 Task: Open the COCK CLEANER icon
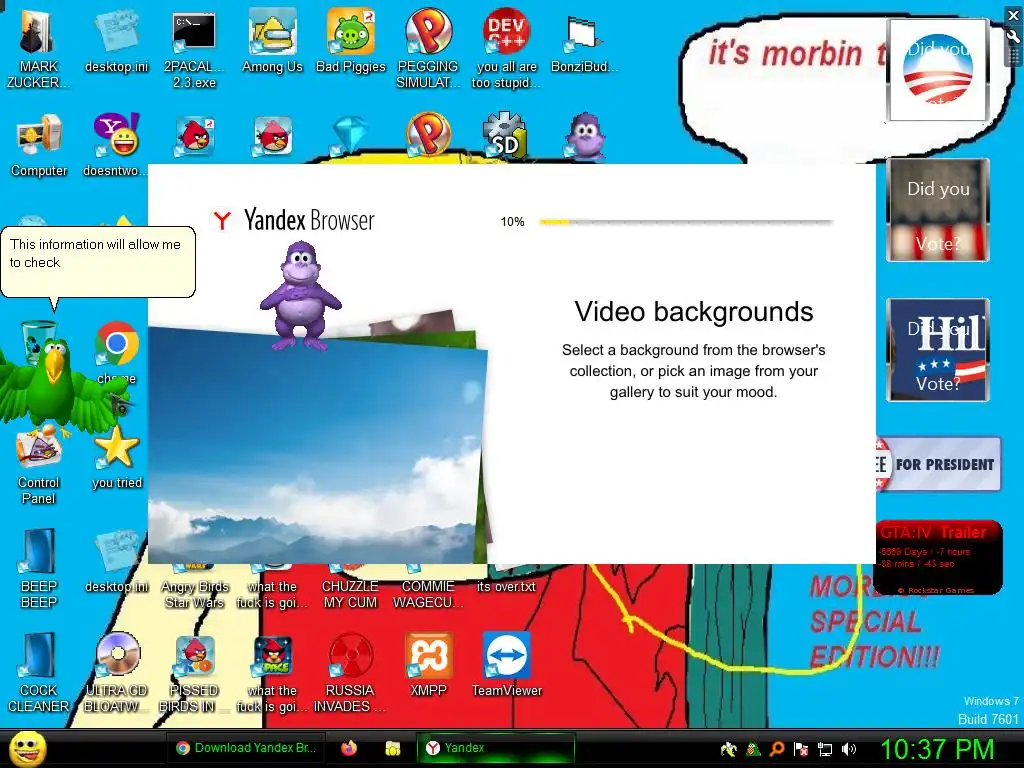tap(39, 673)
